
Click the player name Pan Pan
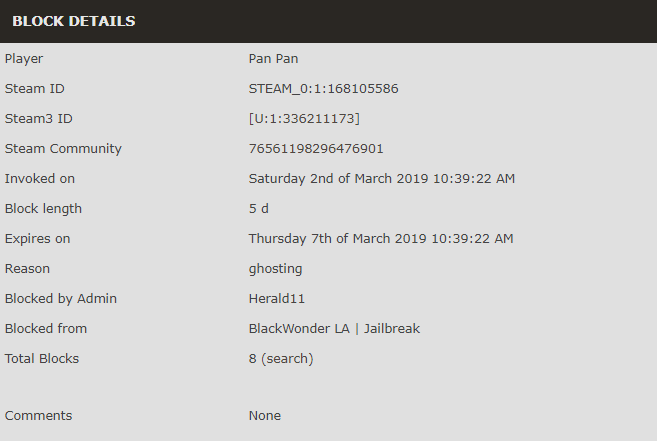(273, 59)
